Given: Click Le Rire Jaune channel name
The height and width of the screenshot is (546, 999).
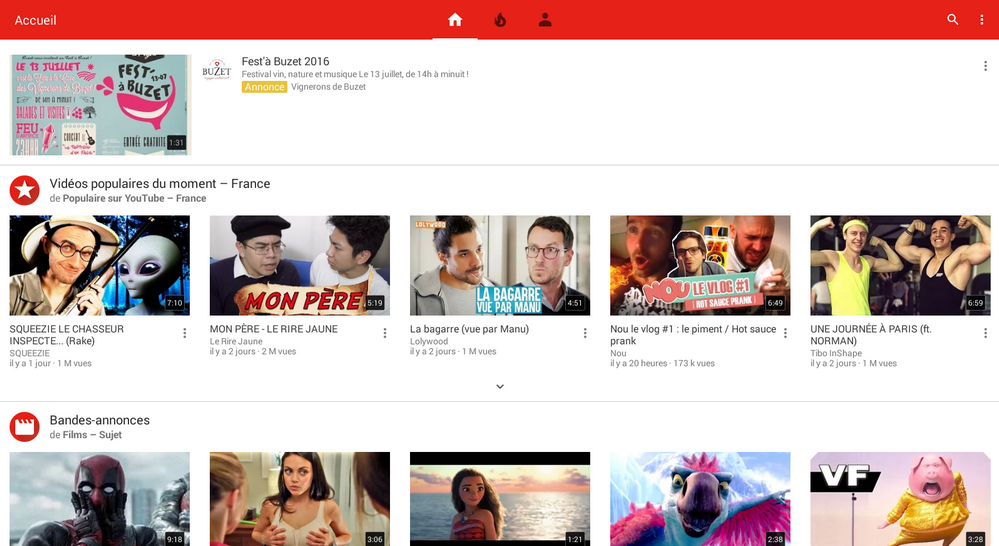Looking at the screenshot, I should pyautogui.click(x=236, y=341).
